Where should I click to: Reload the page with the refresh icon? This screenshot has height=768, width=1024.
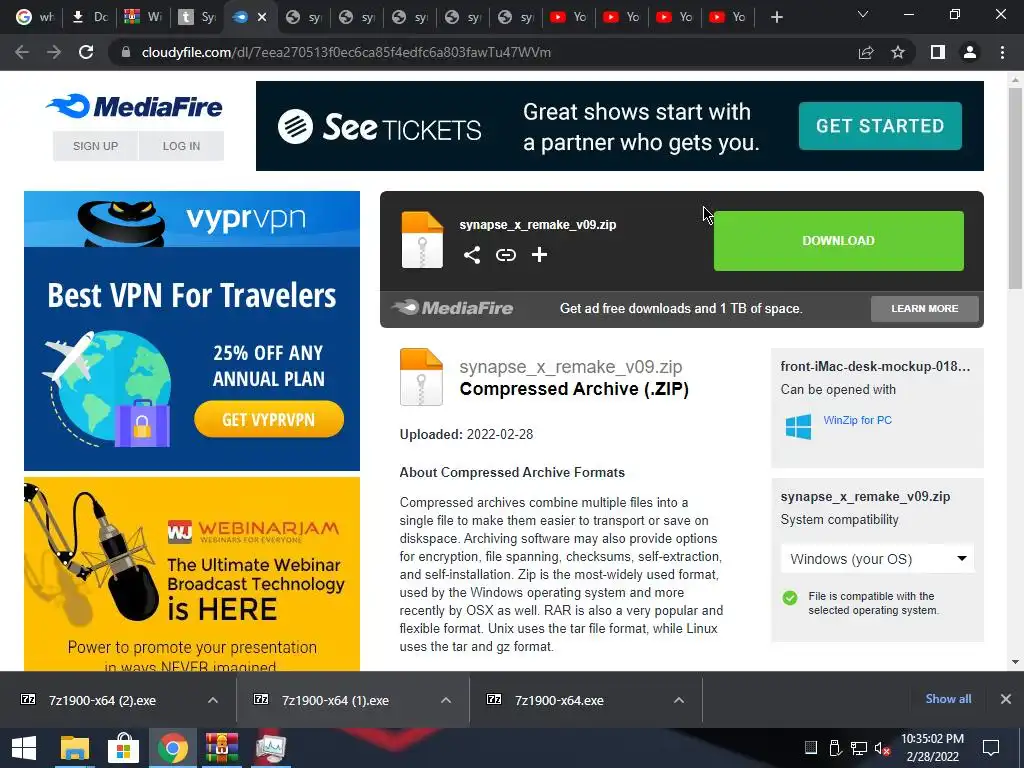coord(86,52)
